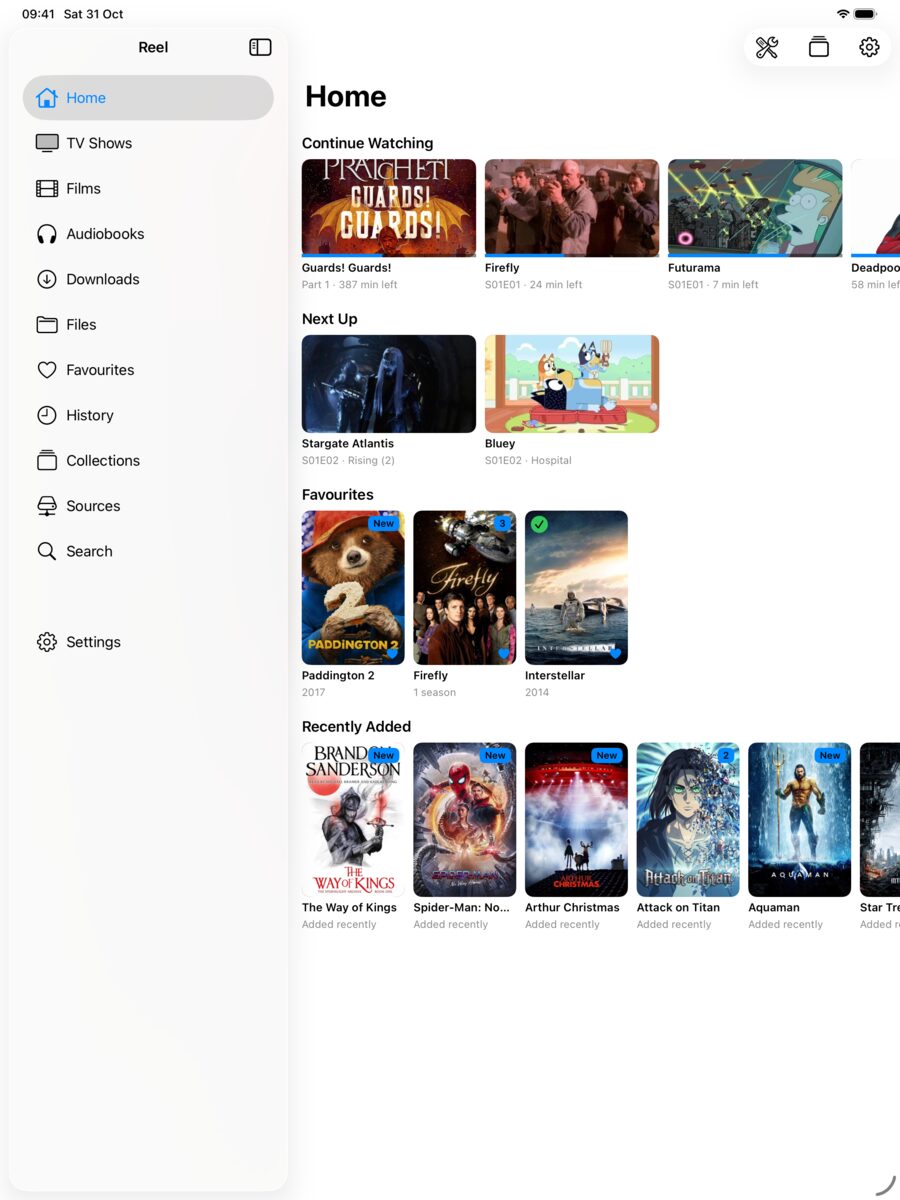Open Downloads section
This screenshot has width=900, height=1200.
pos(103,279)
